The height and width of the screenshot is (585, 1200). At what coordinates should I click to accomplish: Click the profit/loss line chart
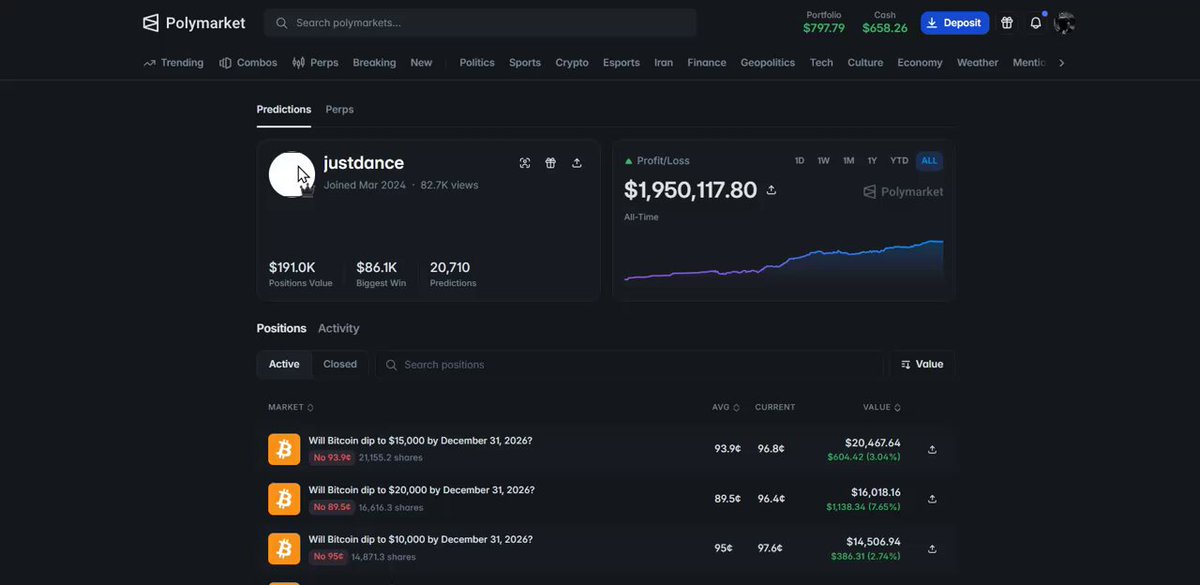click(783, 260)
